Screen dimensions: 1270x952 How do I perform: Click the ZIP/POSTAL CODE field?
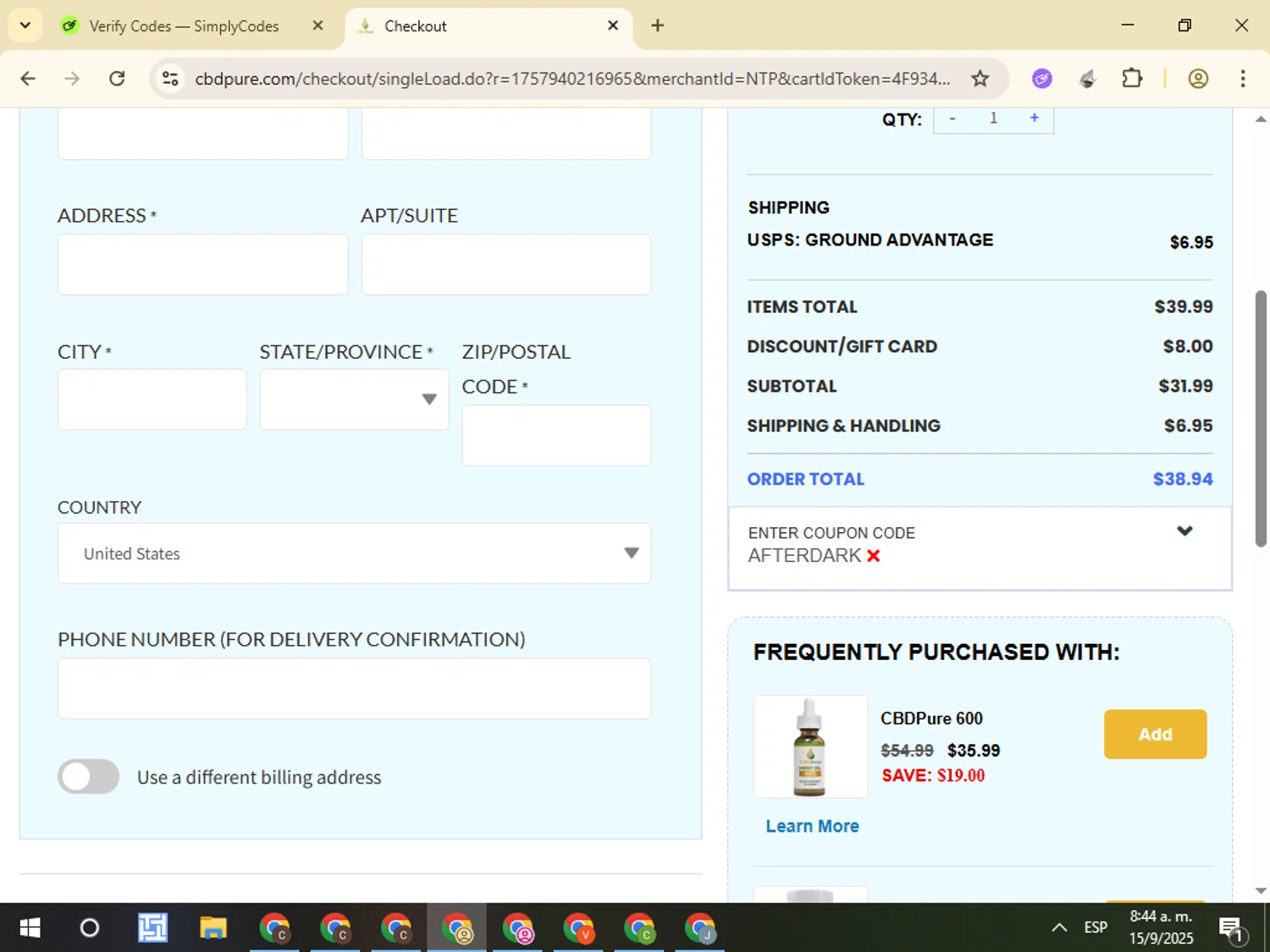tap(556, 435)
